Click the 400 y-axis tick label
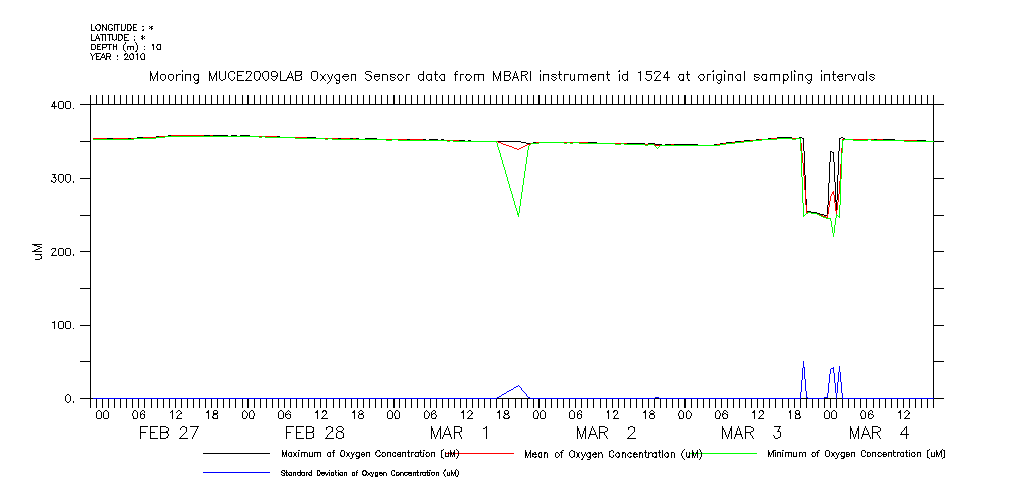This screenshot has height=504, width=1009. coord(62,105)
